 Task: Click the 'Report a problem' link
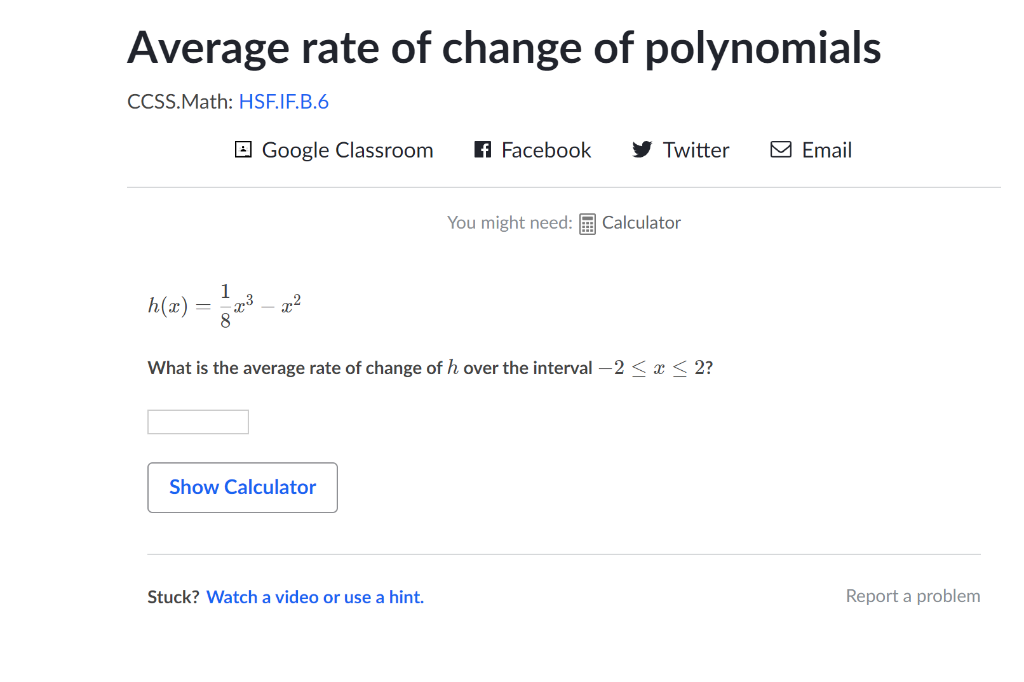[x=913, y=595]
